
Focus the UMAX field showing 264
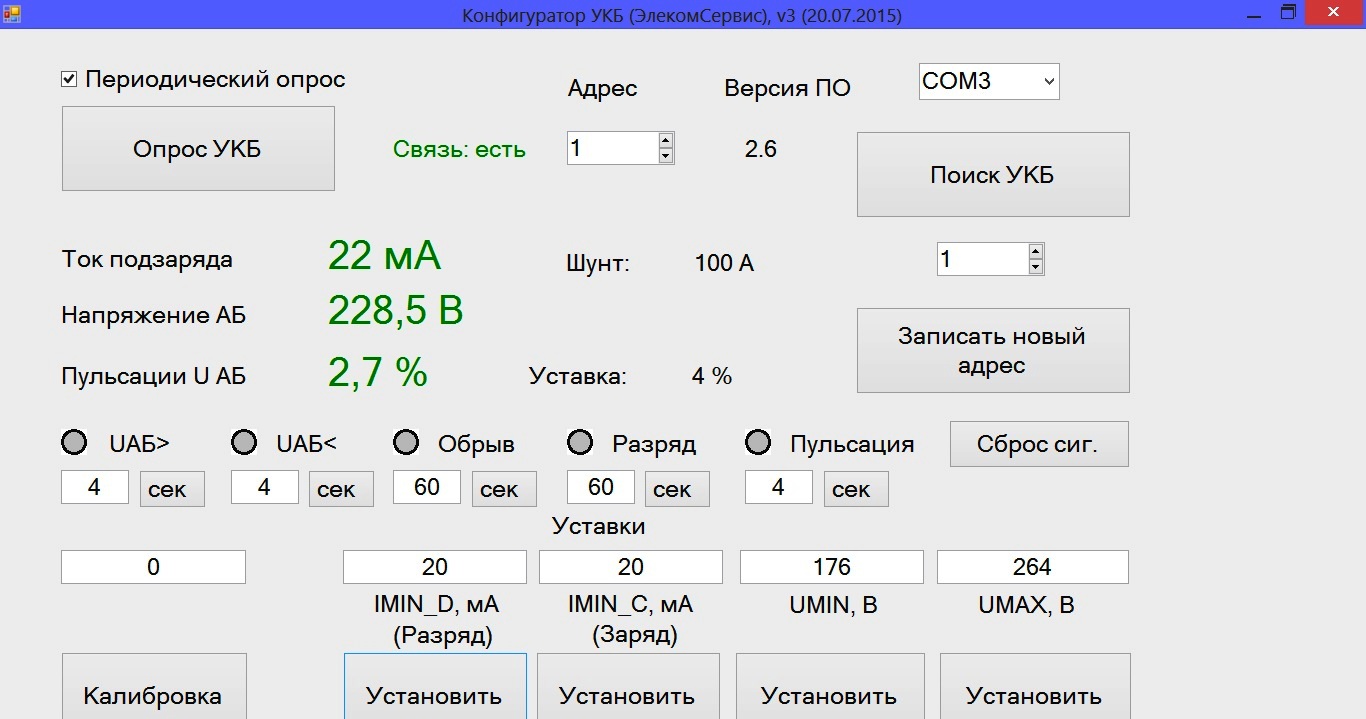click(x=1033, y=567)
